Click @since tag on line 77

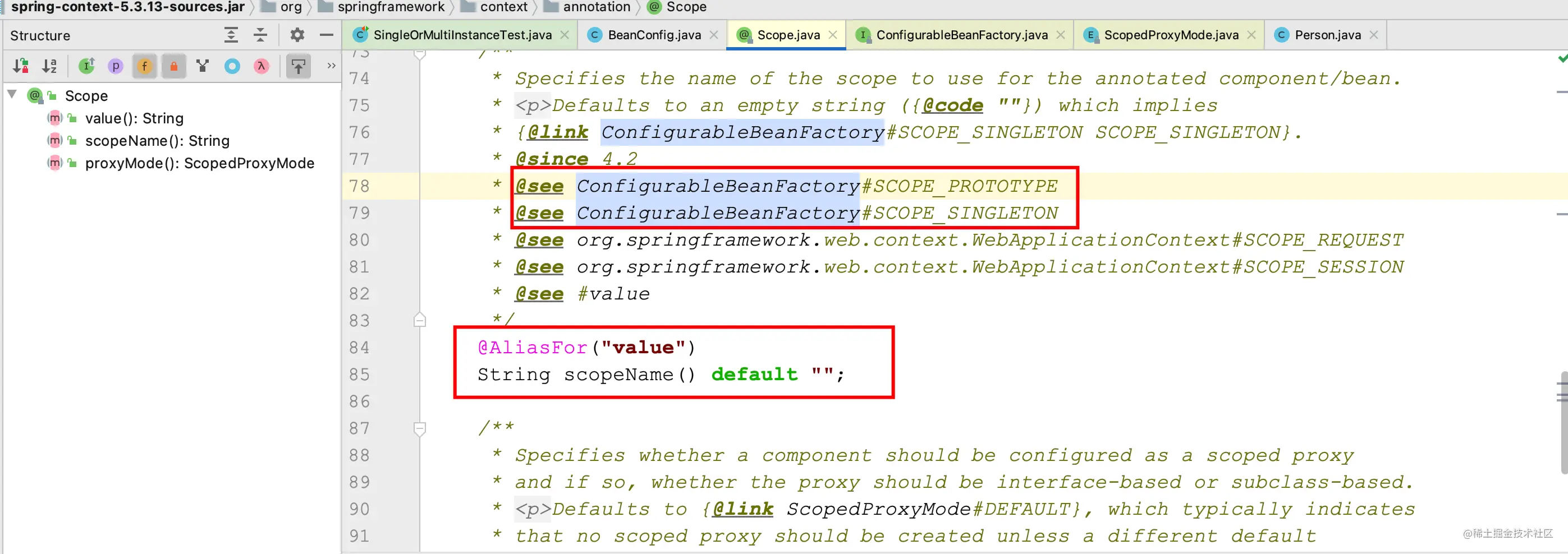click(552, 159)
